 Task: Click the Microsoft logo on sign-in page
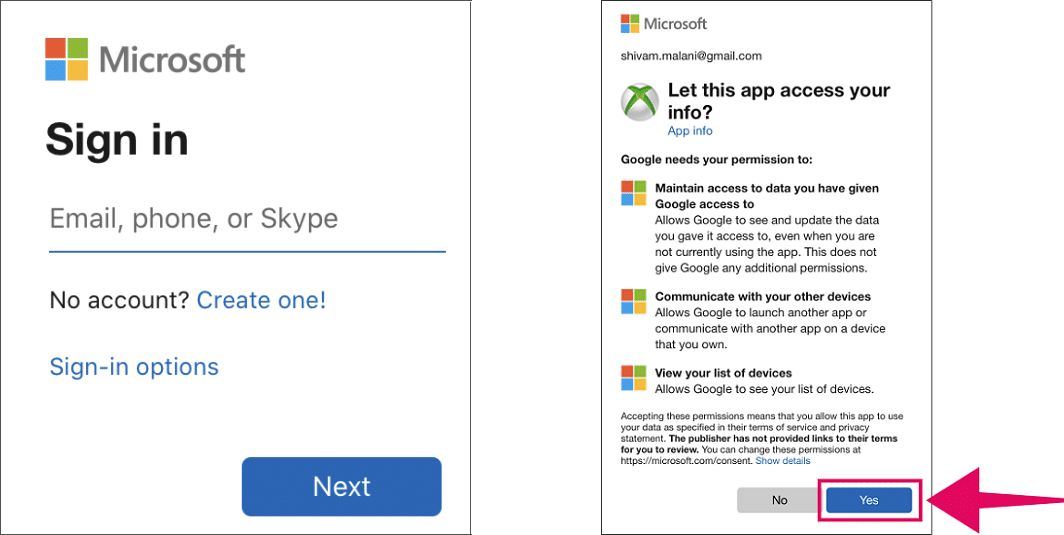(x=145, y=60)
